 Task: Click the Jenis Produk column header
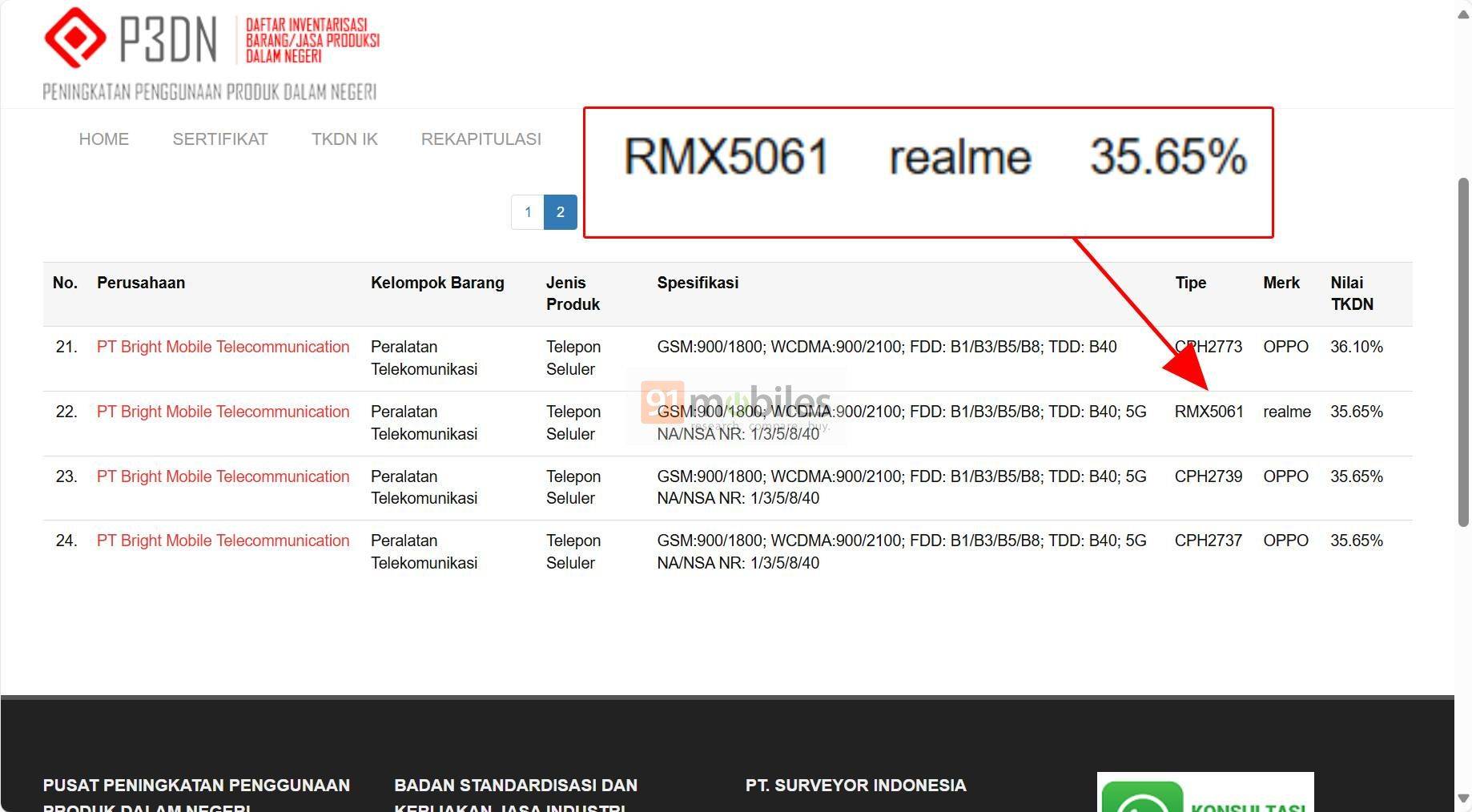click(x=573, y=293)
